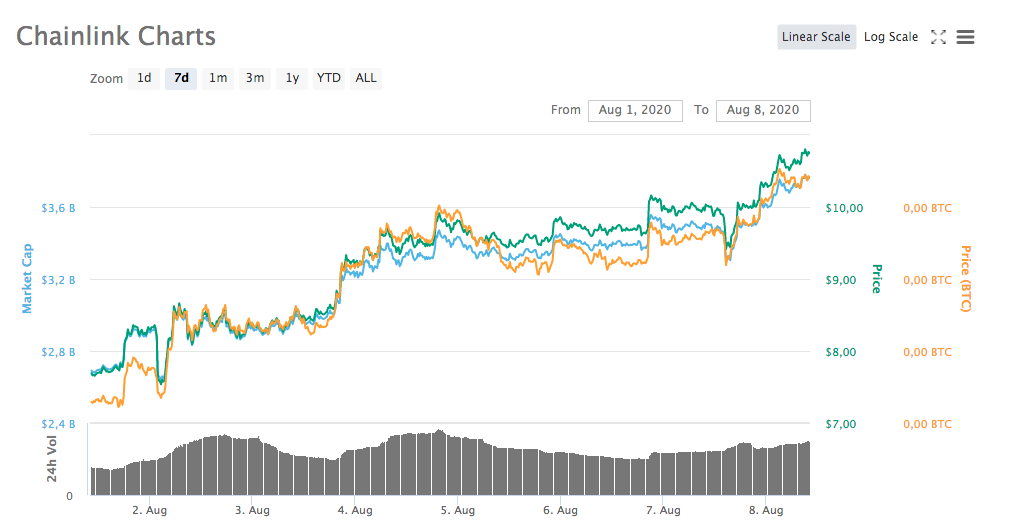The width and height of the screenshot is (1020, 531).
Task: Set zoom range to 1d
Action: click(x=144, y=78)
